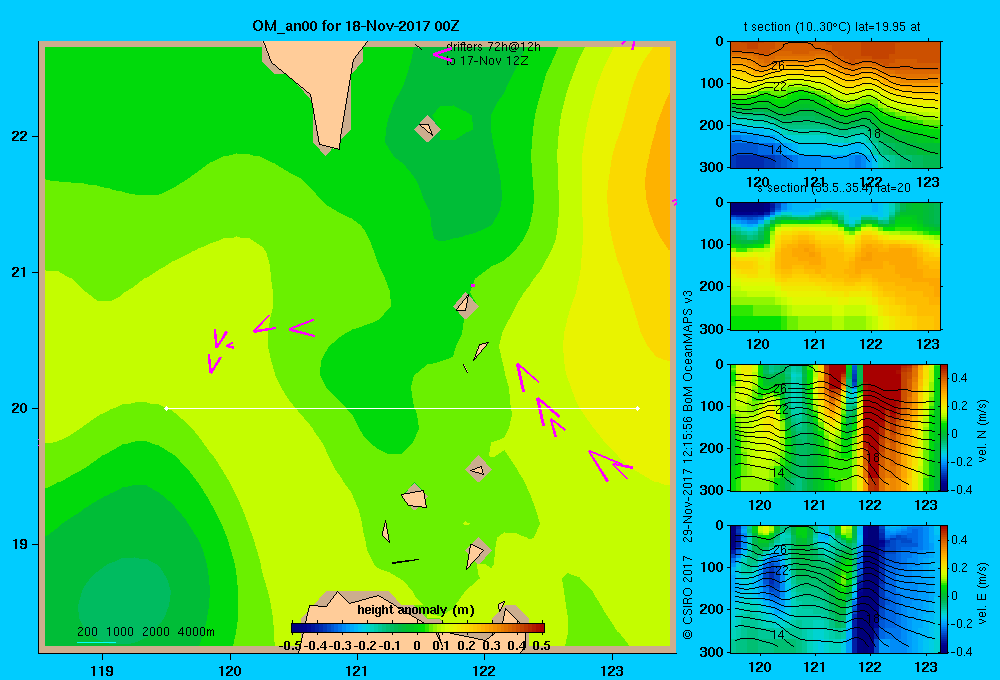Viewport: 1000px width, 680px height.
Task: Select the height anomaly color bar
Action: point(418,628)
